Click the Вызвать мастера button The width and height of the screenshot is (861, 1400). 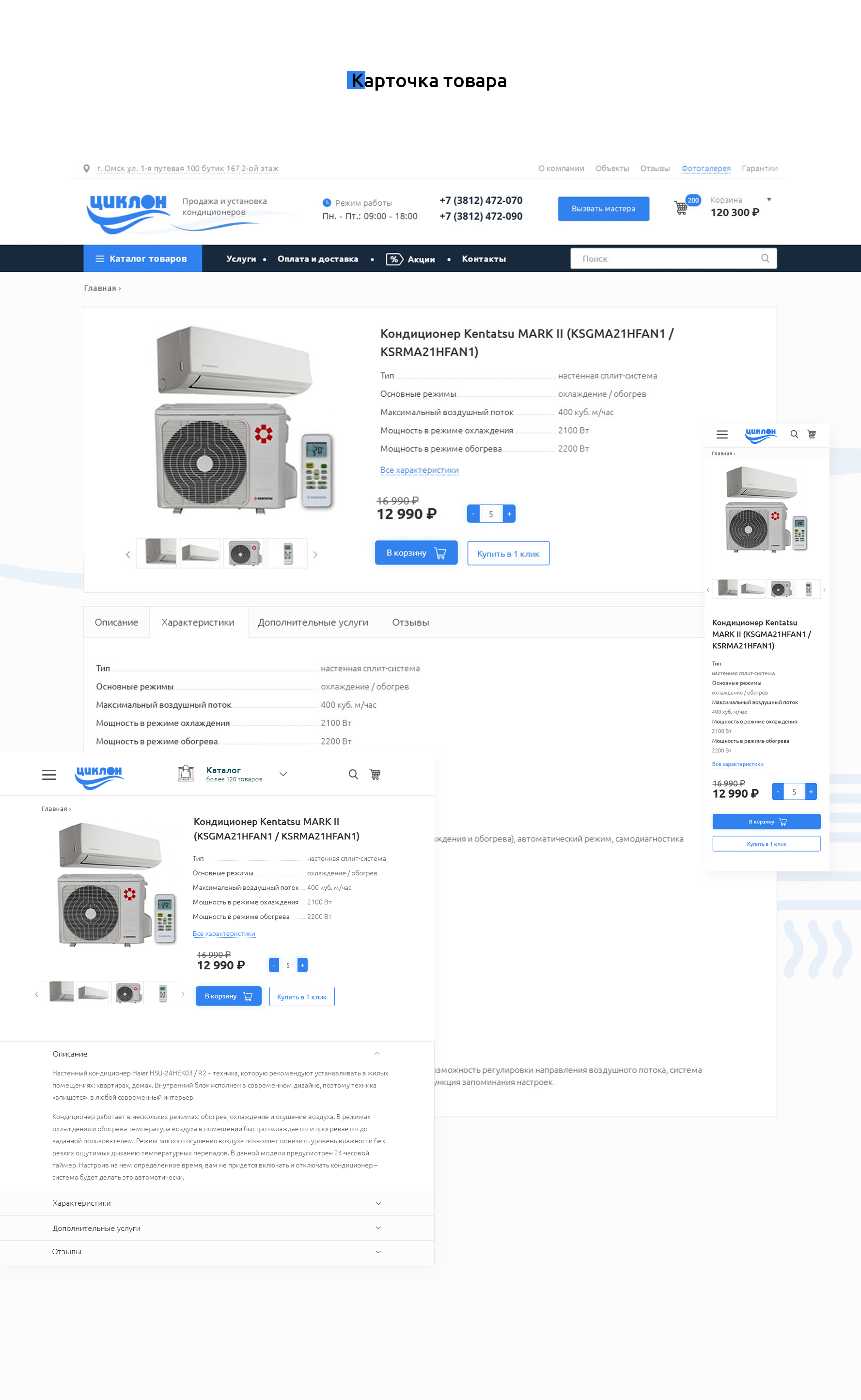[603, 209]
